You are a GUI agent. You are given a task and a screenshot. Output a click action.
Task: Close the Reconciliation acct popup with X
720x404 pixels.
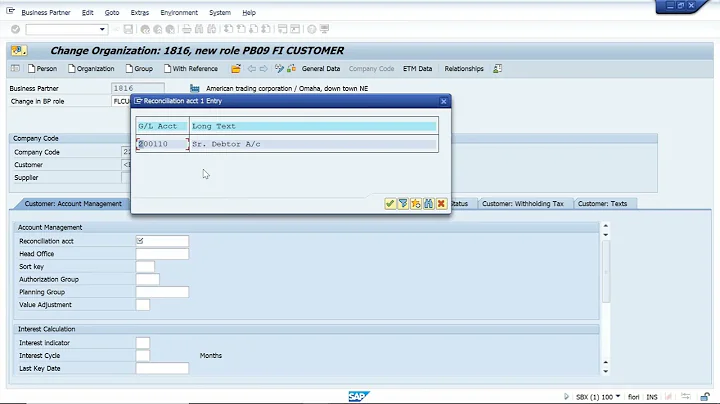tap(444, 101)
